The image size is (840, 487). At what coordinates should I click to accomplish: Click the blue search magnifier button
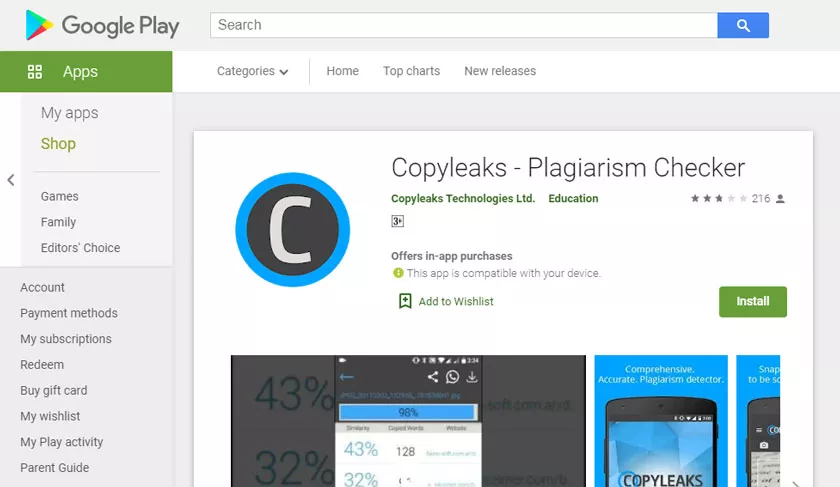coord(743,25)
